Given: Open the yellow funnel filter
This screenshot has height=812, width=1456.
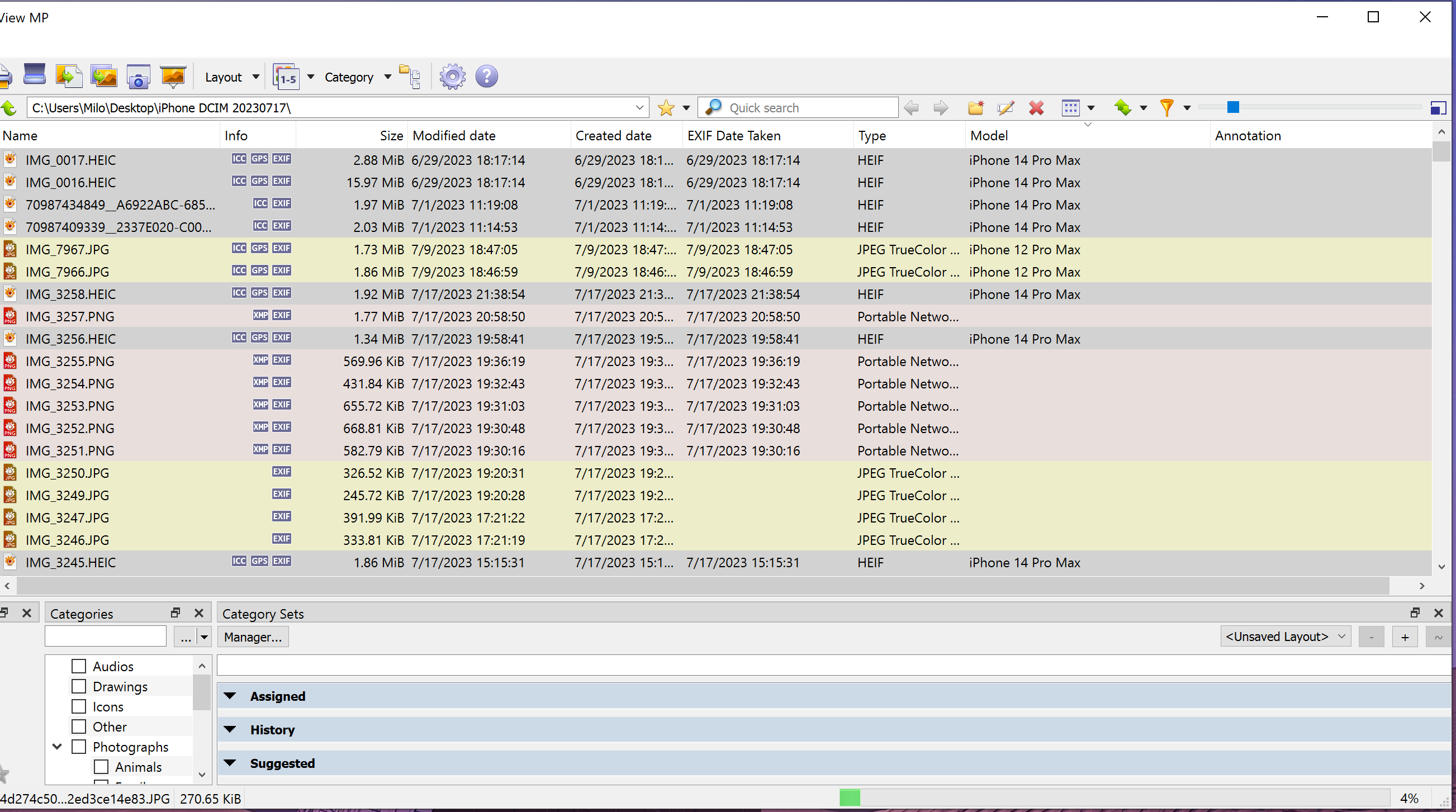Looking at the screenshot, I should [1166, 107].
